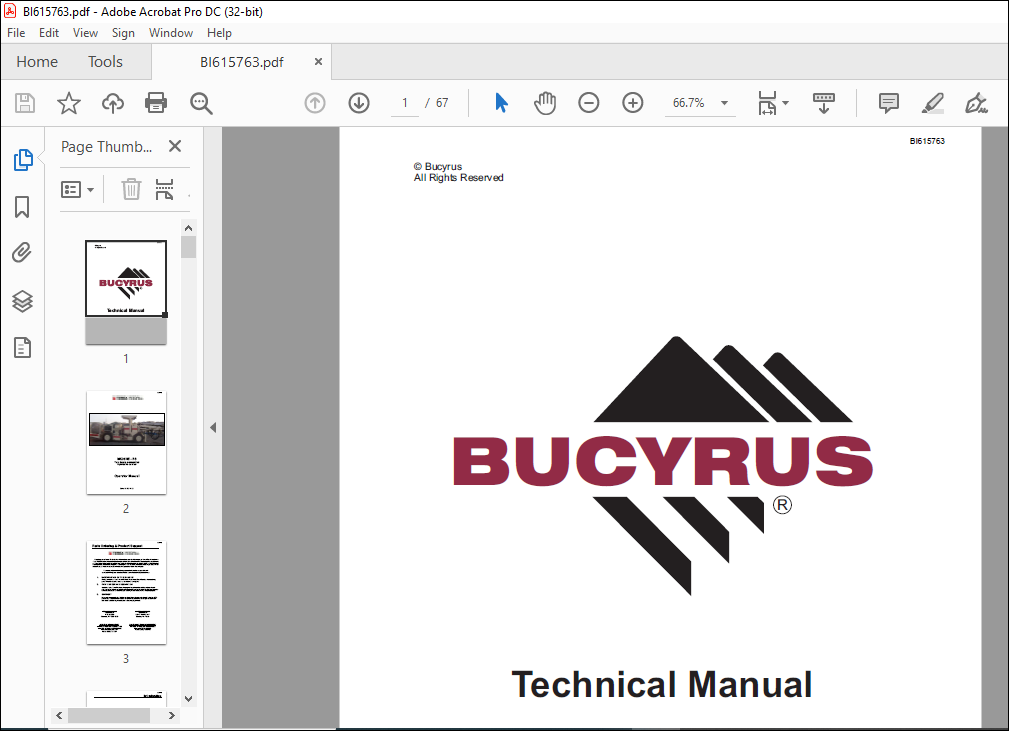This screenshot has height=731, width=1009.
Task: Add bookmark star icon
Action: coord(69,103)
